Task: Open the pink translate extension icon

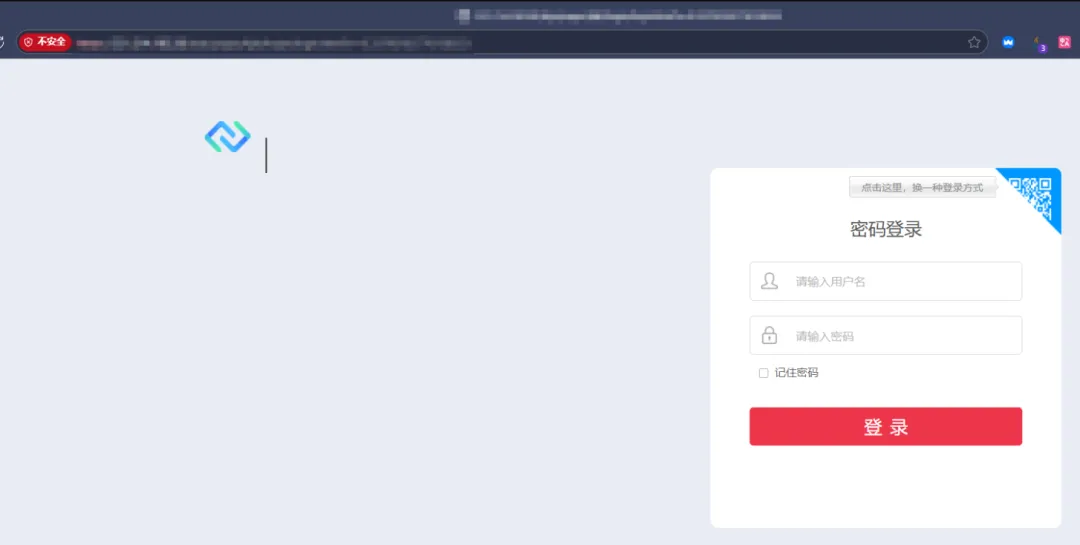Action: (1065, 43)
